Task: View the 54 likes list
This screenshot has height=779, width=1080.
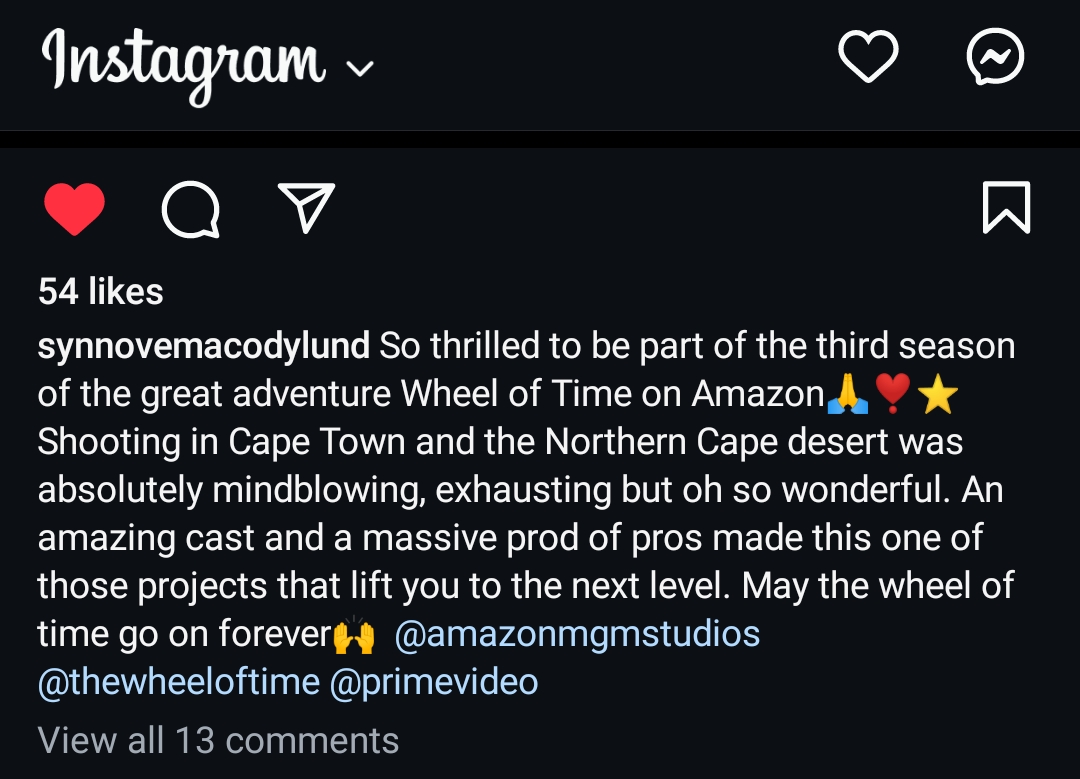Action: [100, 292]
